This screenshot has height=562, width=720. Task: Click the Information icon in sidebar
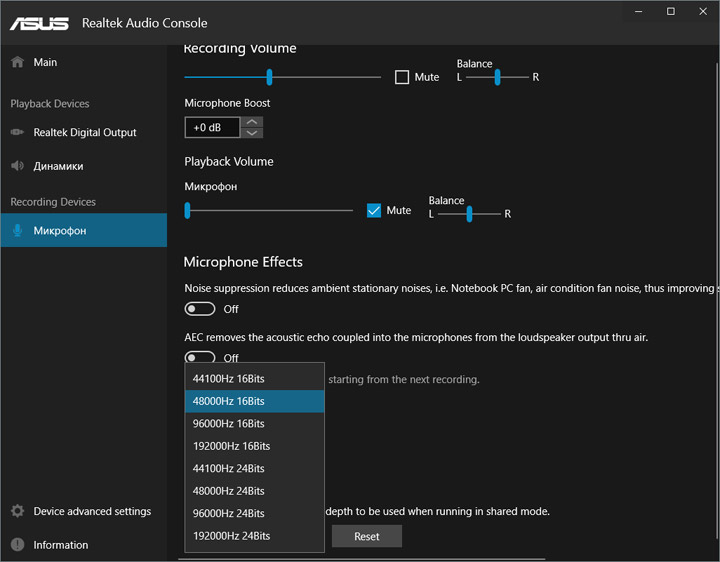pyautogui.click(x=17, y=545)
